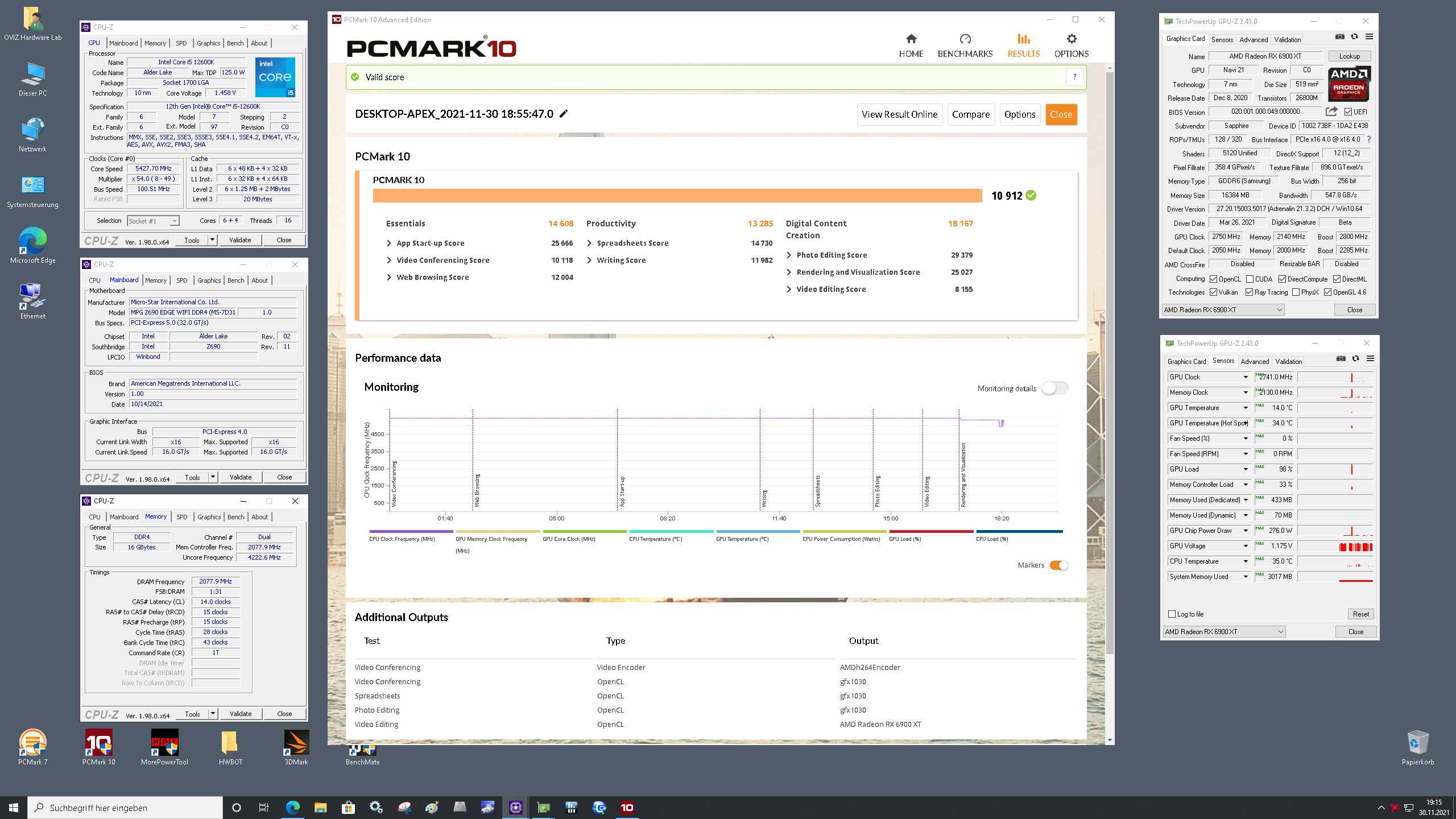Switch to the SPD tab in middle CPU-Z window
The height and width of the screenshot is (819, 1456).
[182, 280]
